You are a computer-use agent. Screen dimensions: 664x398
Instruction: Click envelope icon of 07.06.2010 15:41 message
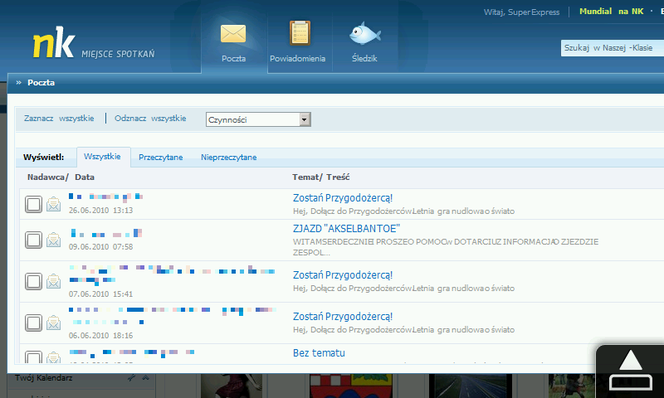point(53,281)
